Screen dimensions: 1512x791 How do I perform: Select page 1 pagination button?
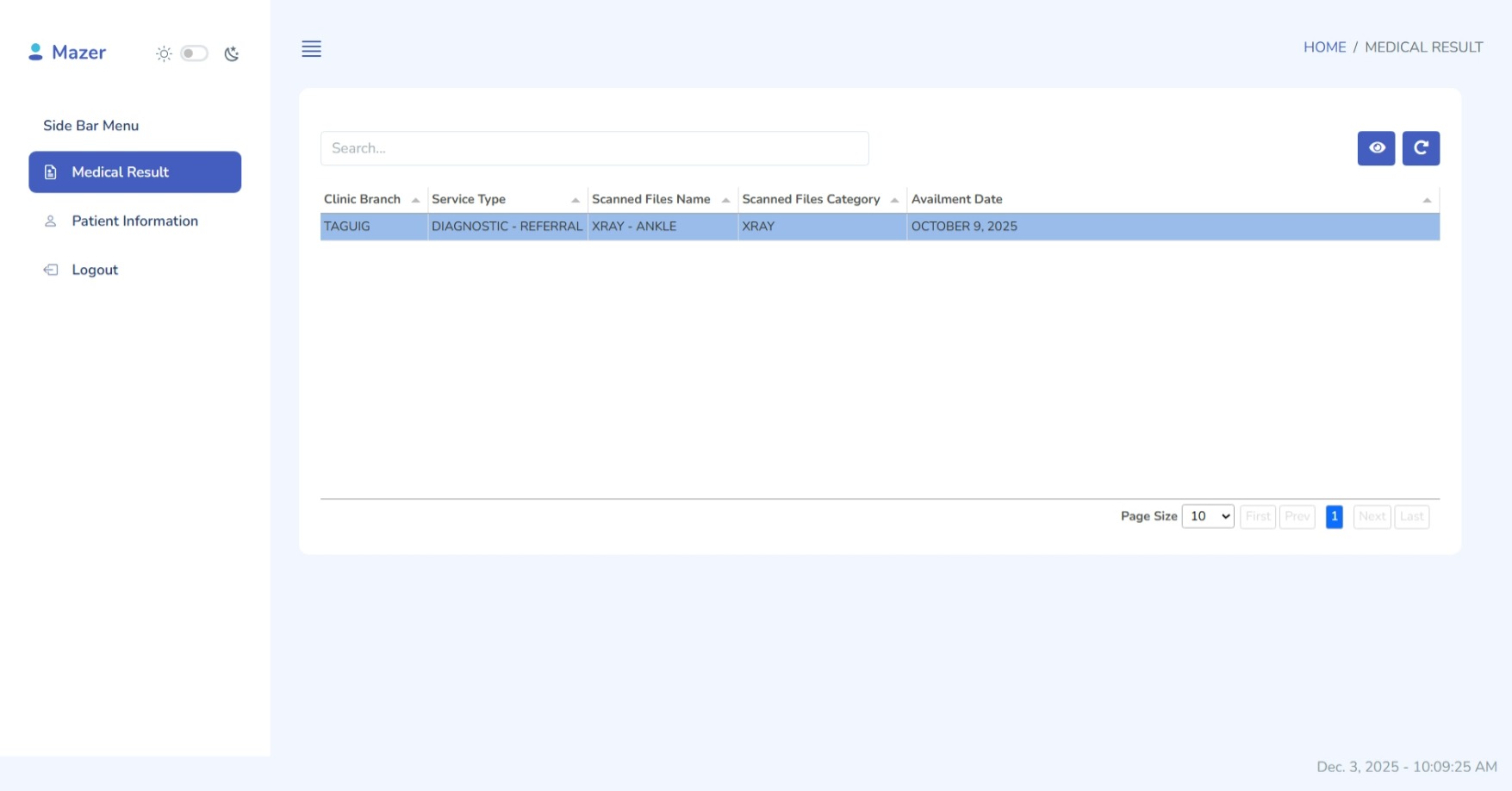click(1334, 516)
